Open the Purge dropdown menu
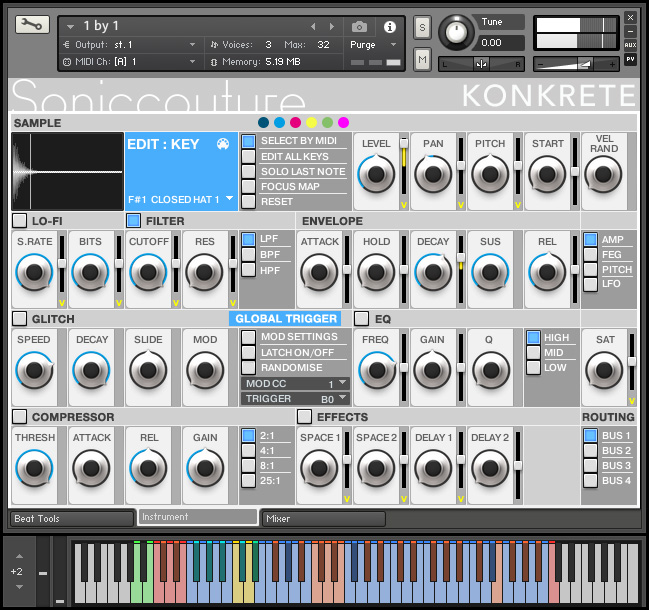Image resolution: width=649 pixels, height=610 pixels. point(393,45)
